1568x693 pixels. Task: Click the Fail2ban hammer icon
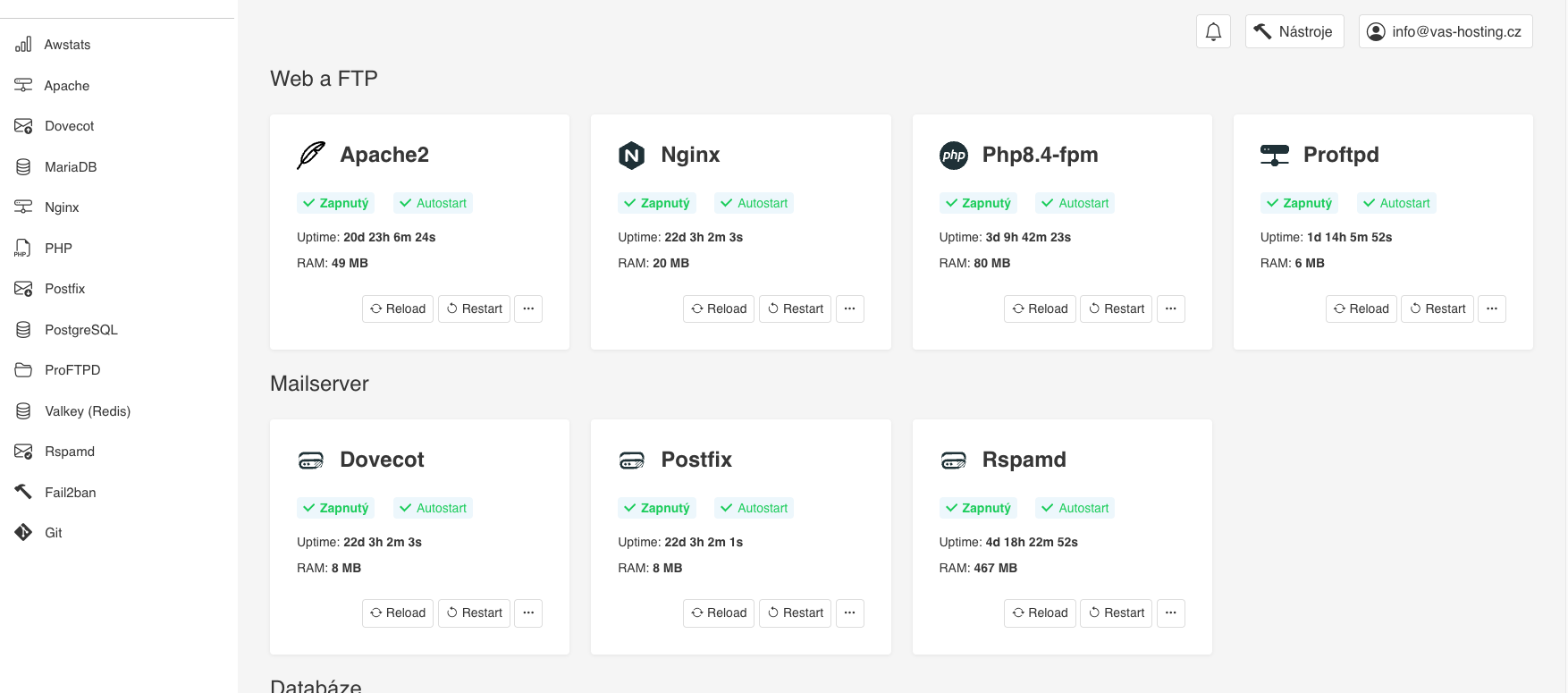tap(23, 492)
